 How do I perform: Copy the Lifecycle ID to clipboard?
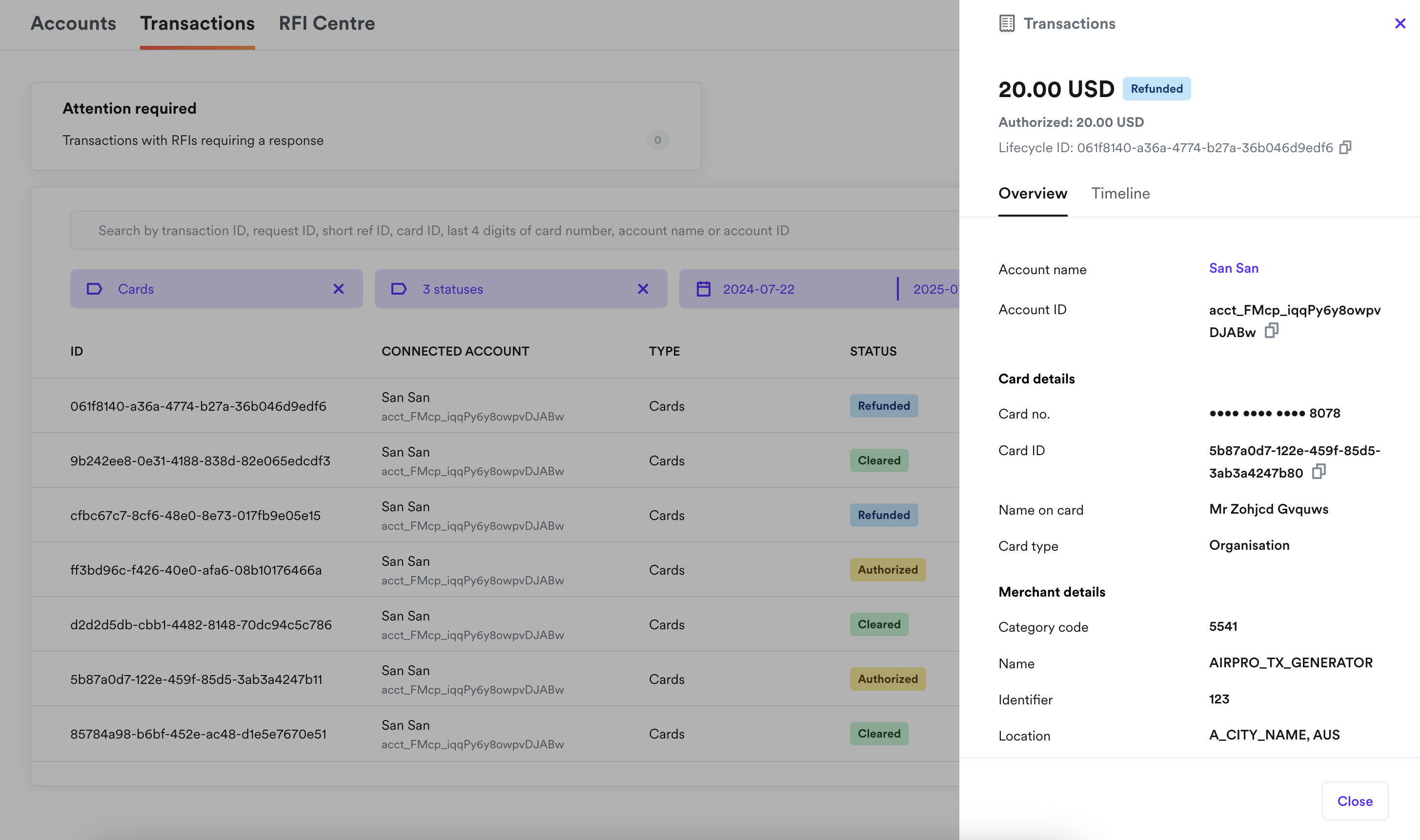point(1345,148)
